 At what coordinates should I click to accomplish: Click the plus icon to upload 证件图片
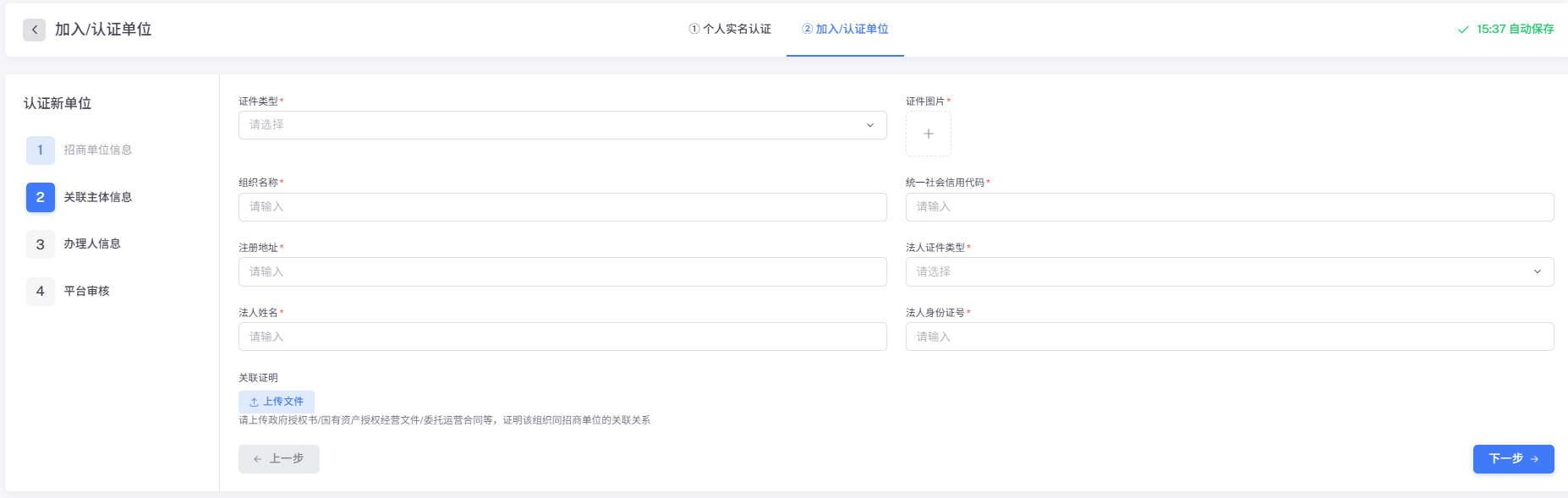point(929,134)
